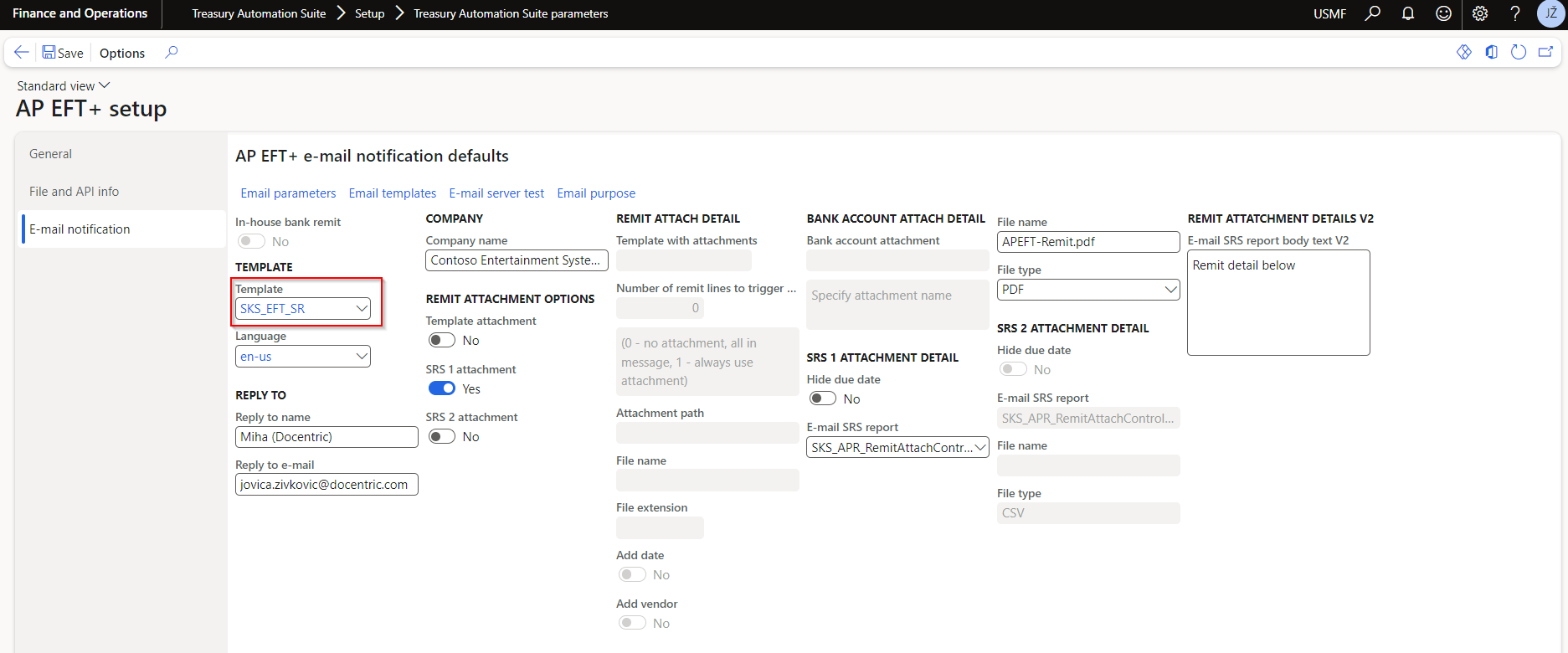Click the APEFT-Remit.pdf file name field

point(1088,242)
